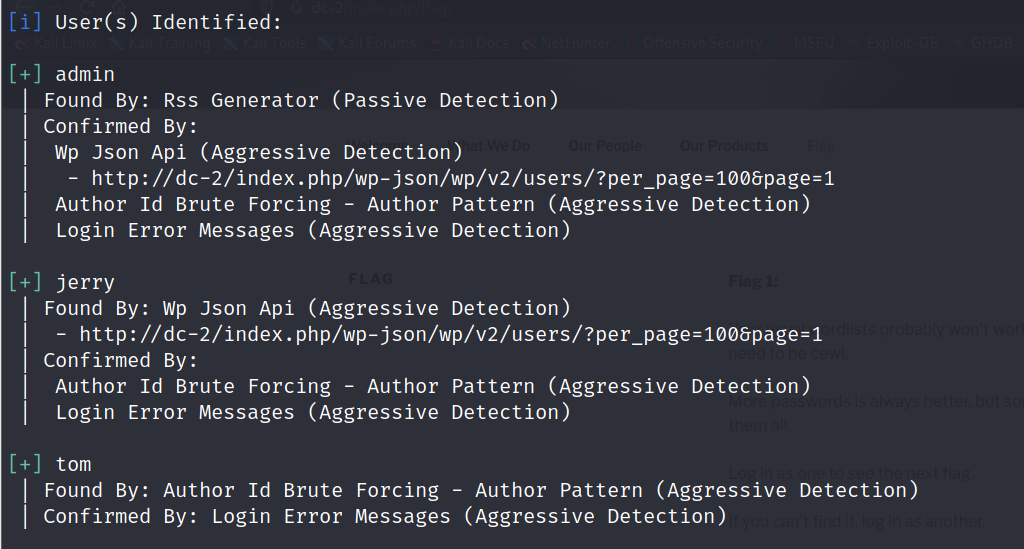This screenshot has height=549, width=1024.
Task: Select the What We Do menu item
Action: click(493, 146)
